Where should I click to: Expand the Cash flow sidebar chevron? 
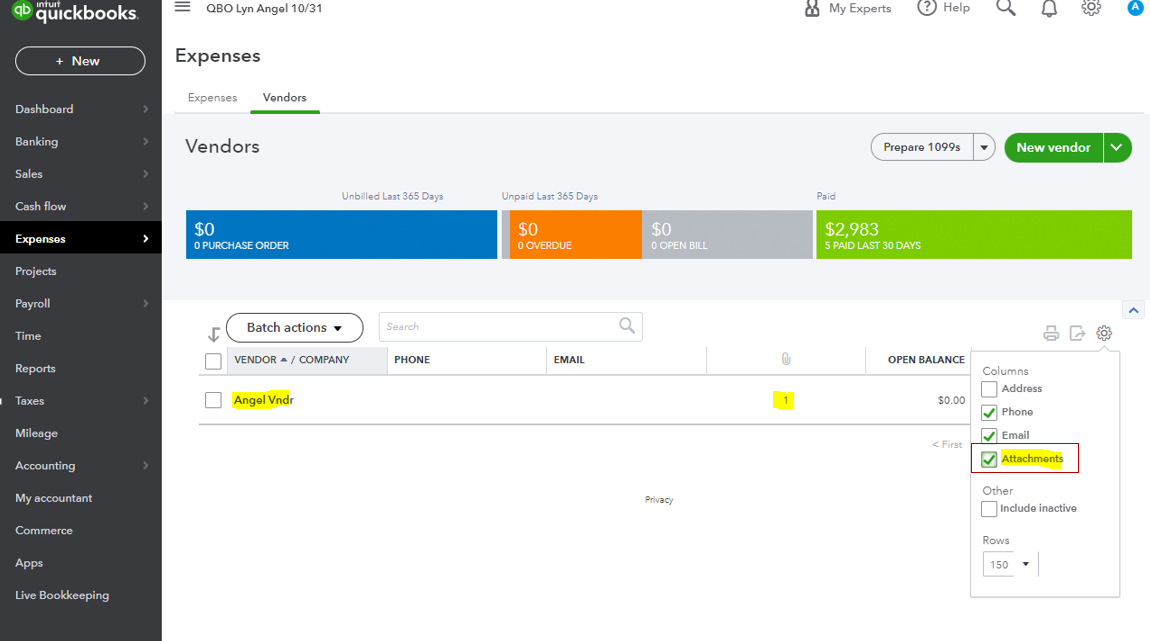pos(145,206)
